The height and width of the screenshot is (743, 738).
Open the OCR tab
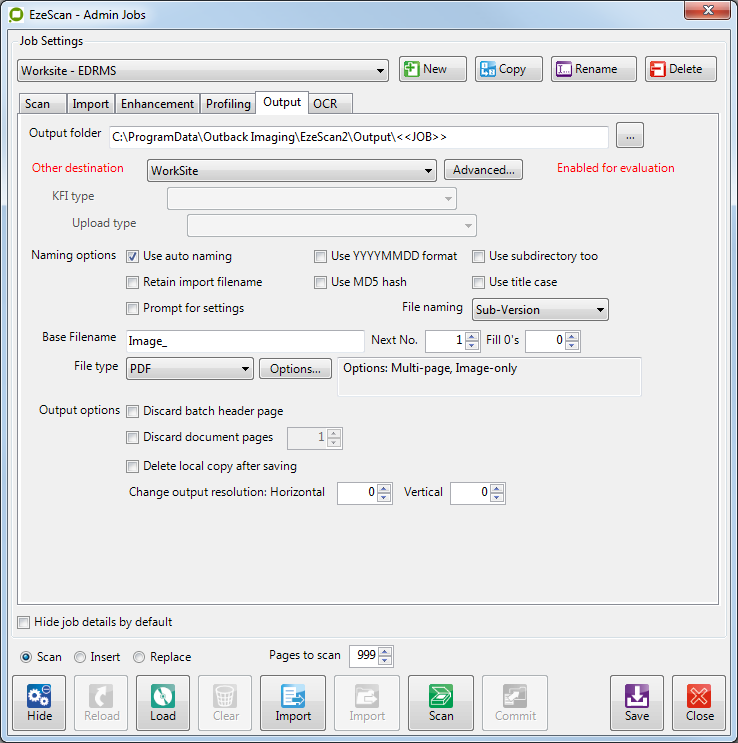coord(325,104)
